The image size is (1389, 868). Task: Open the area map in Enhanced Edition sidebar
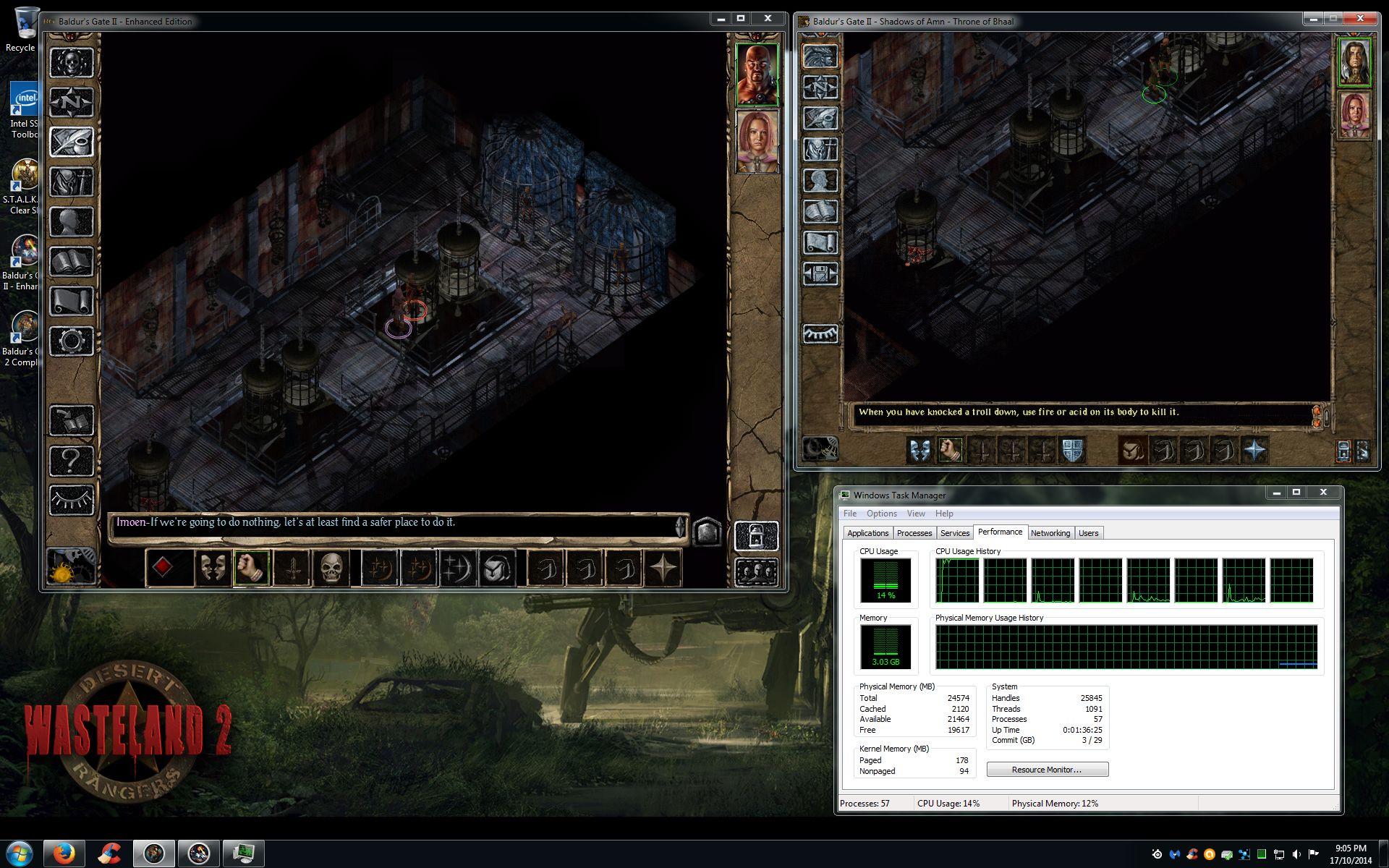click(71, 103)
